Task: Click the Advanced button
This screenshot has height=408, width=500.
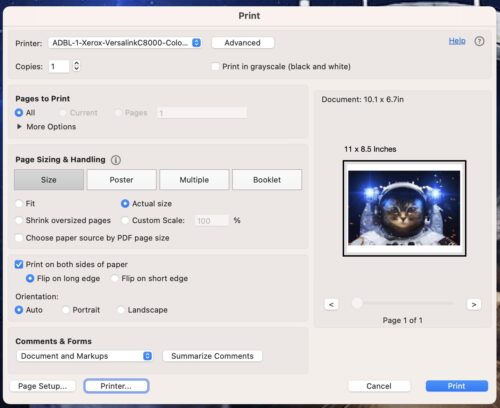Action: pos(243,43)
